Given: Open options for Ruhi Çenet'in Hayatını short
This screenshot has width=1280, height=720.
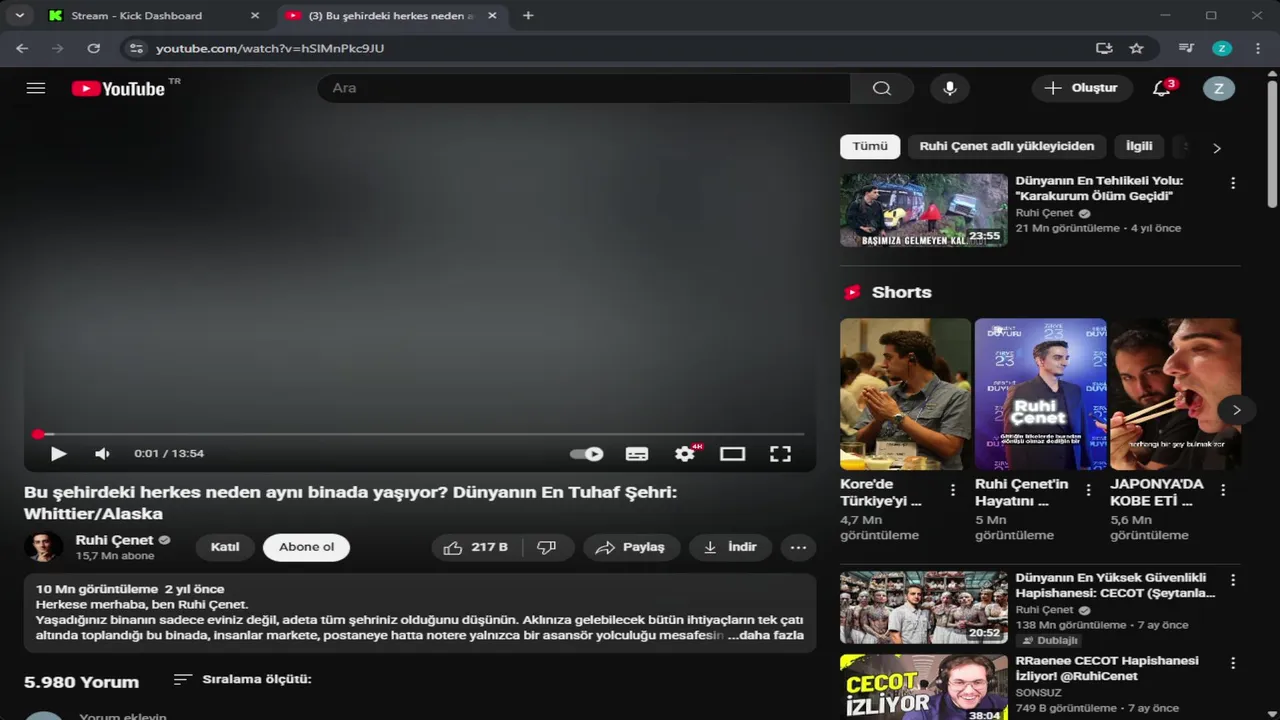Looking at the screenshot, I should pos(1088,490).
